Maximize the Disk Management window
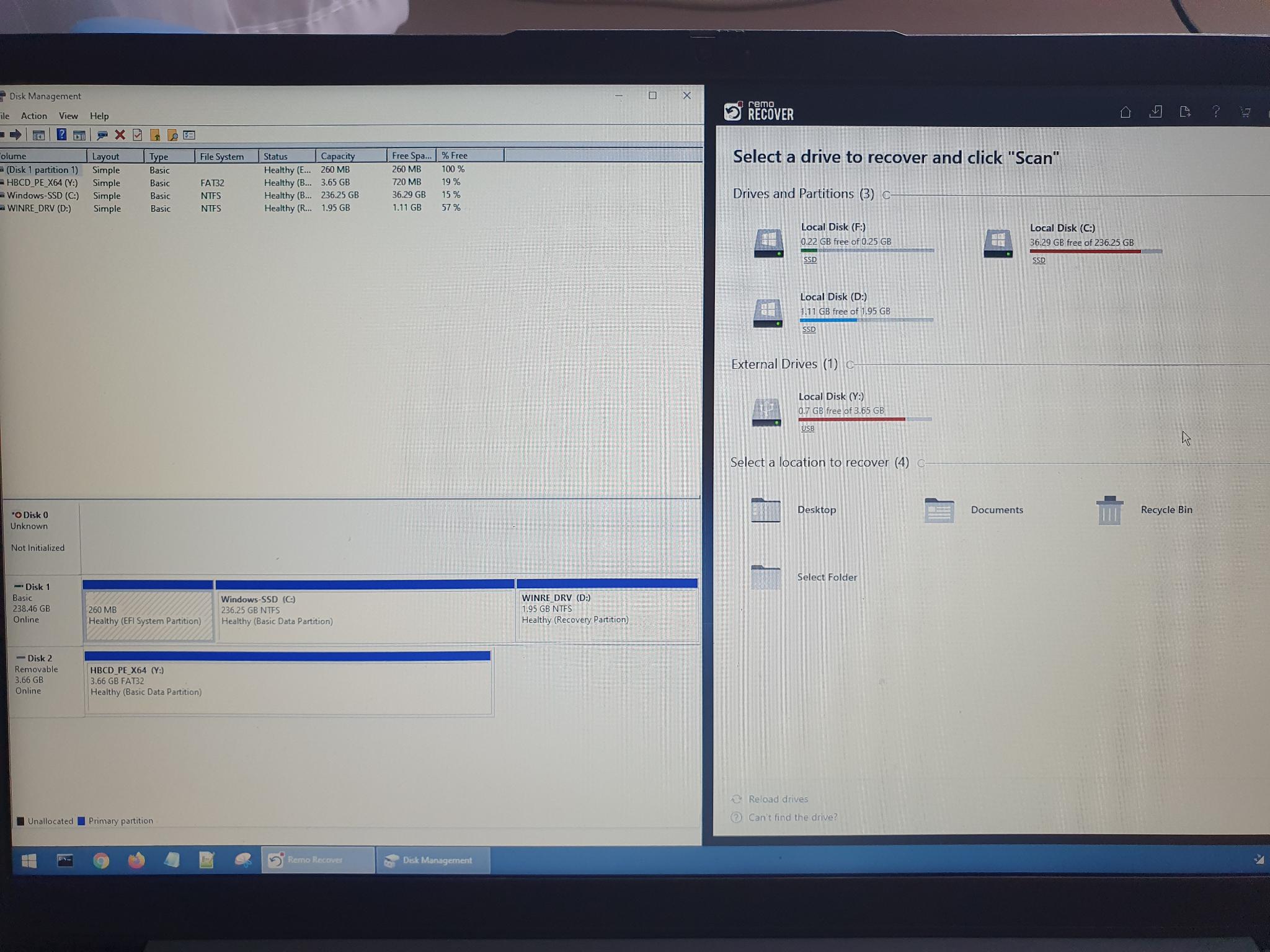This screenshot has height=952, width=1270. click(x=652, y=95)
